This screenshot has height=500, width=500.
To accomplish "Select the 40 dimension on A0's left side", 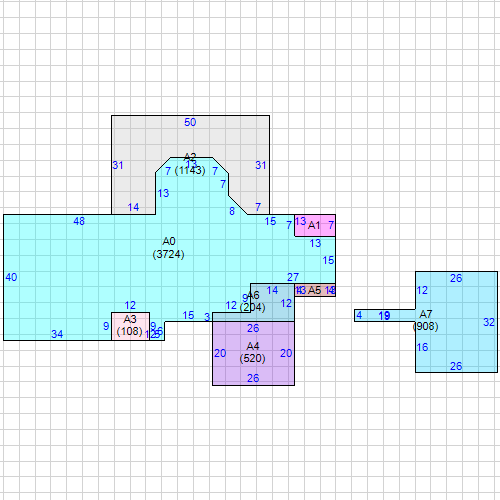I will [11, 277].
